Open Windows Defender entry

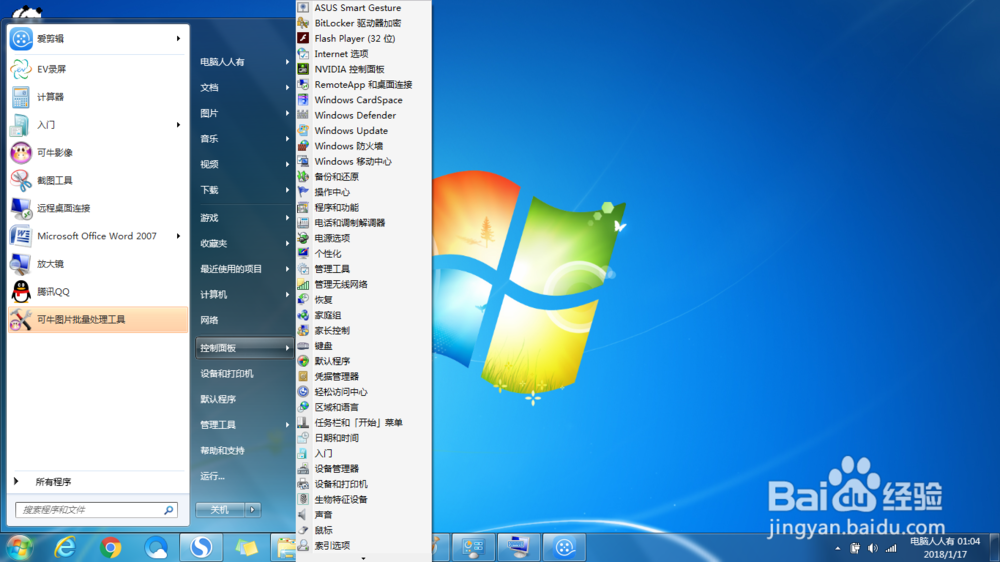364,115
